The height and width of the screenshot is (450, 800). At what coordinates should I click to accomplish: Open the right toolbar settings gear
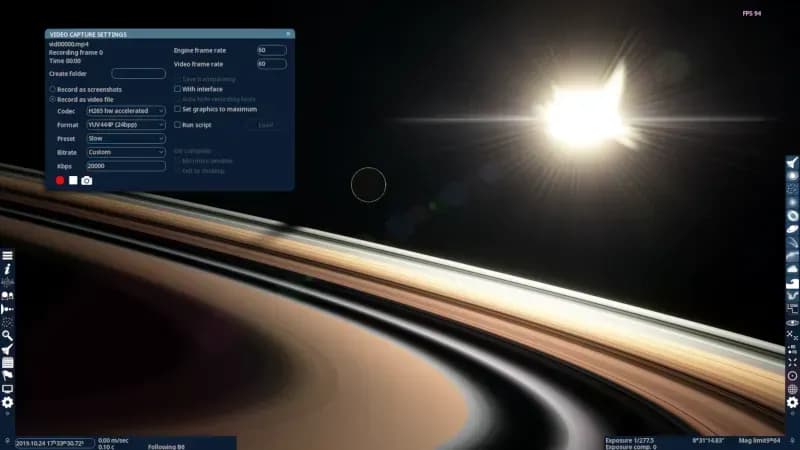[792, 402]
